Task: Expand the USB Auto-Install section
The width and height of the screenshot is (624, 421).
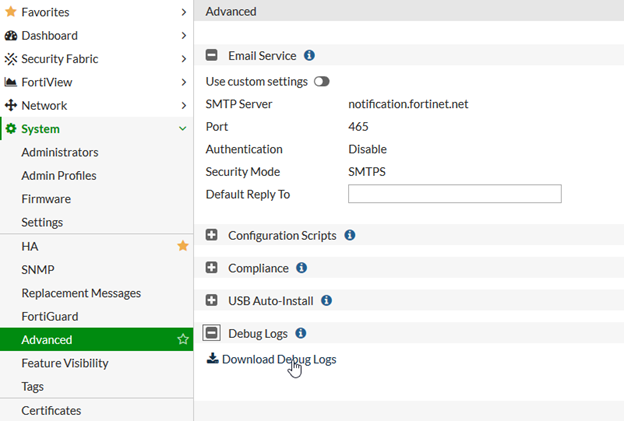Action: point(212,300)
